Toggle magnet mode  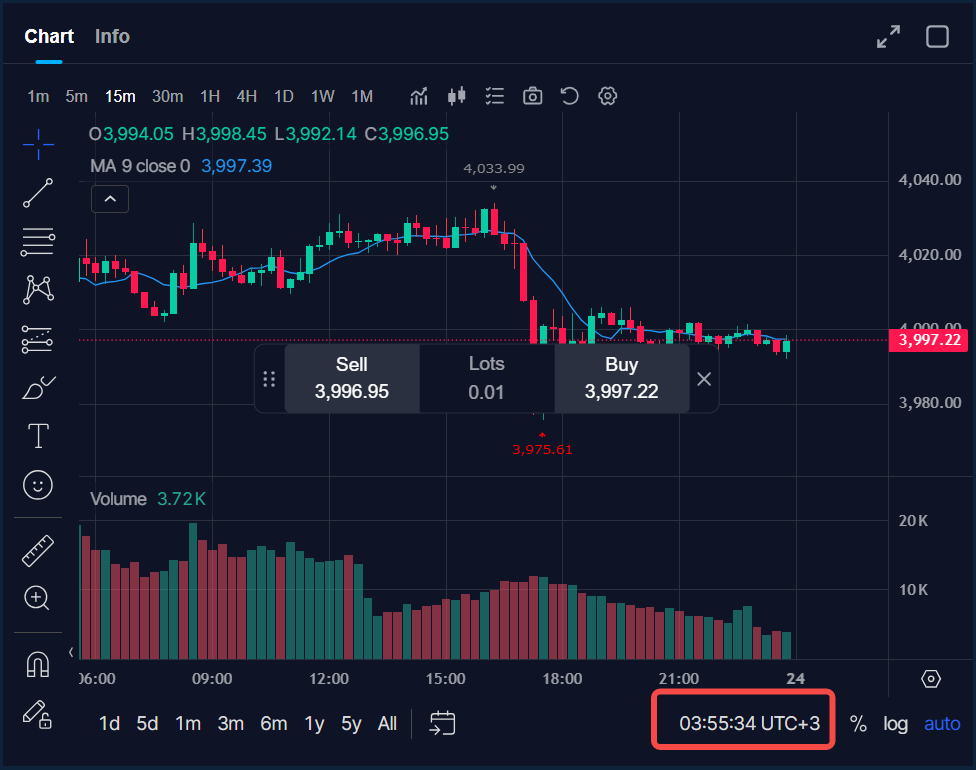(x=38, y=664)
